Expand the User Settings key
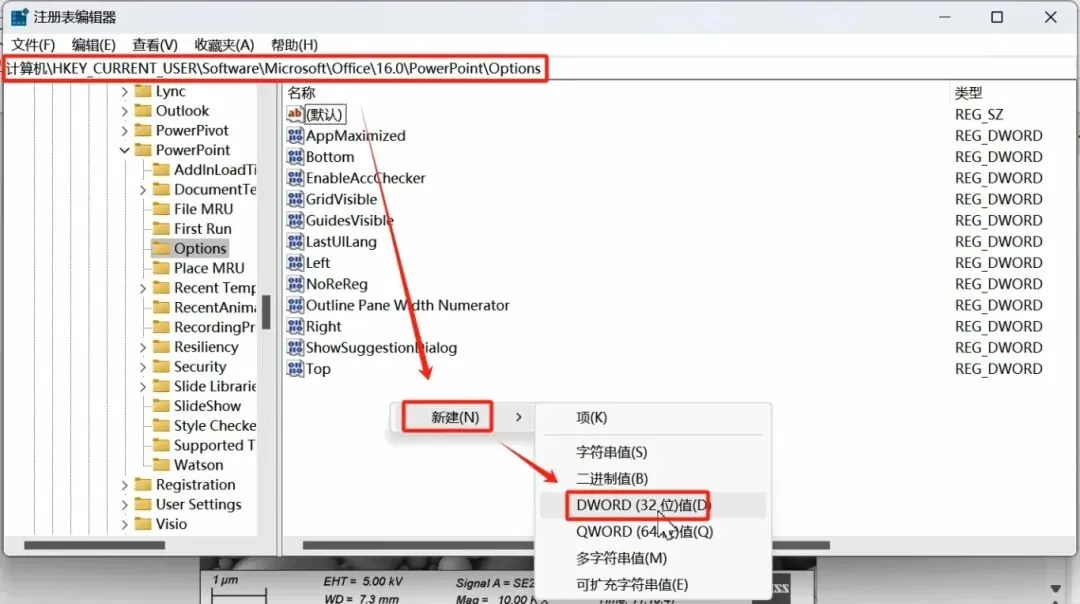1080x604 pixels. coord(125,505)
